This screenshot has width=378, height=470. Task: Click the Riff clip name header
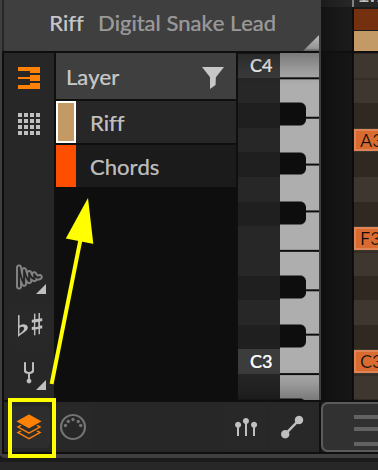67,24
